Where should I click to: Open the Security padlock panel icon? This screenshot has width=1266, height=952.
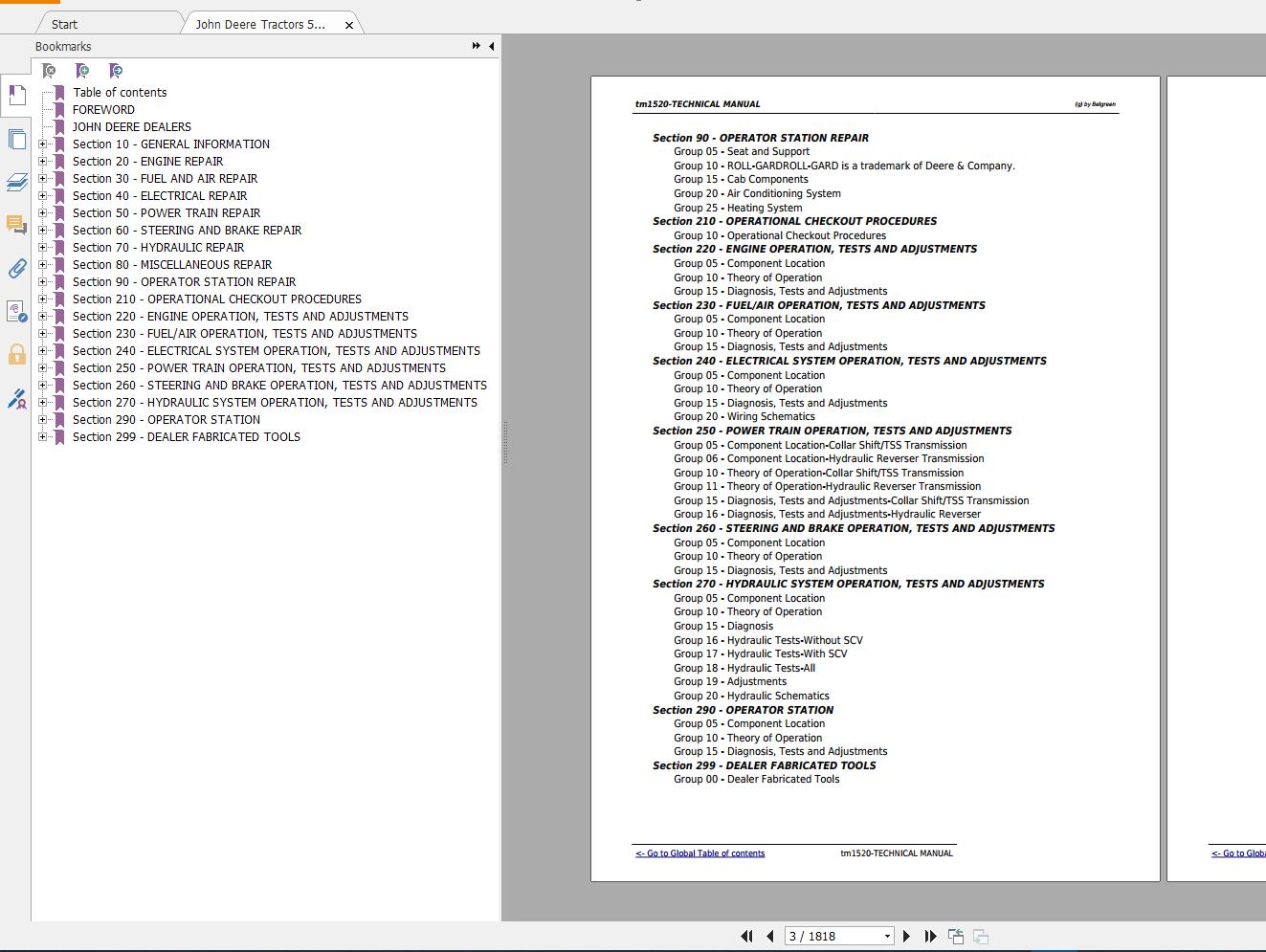[16, 355]
